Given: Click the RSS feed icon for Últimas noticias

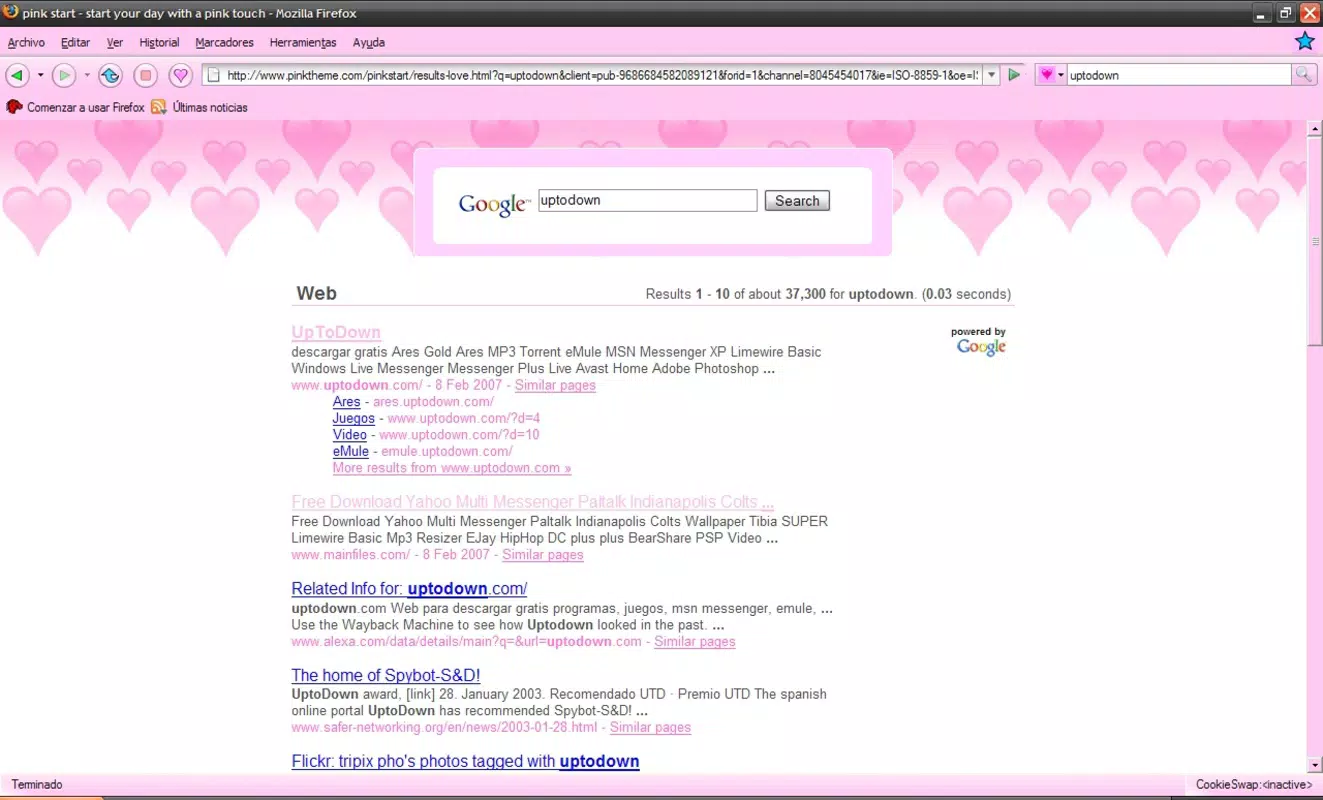Looking at the screenshot, I should (159, 107).
